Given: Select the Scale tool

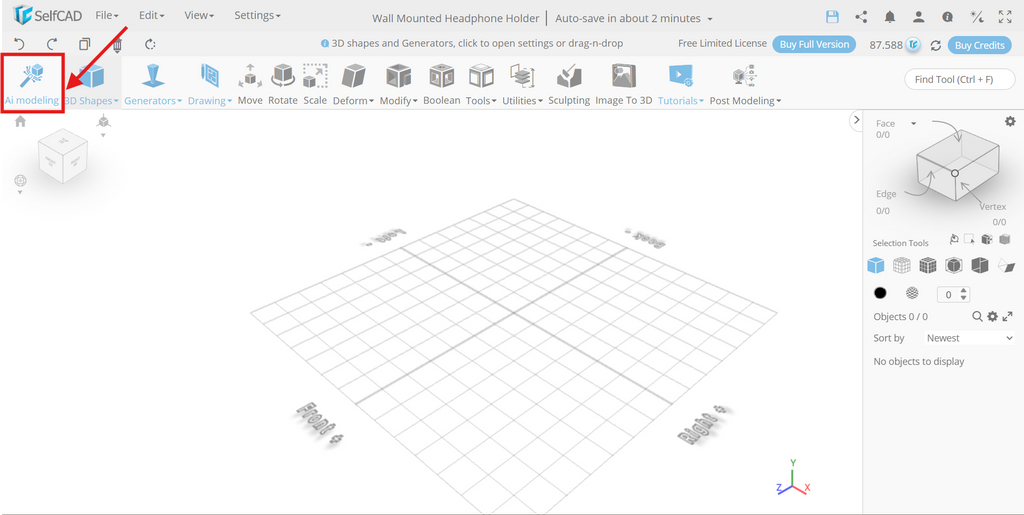Looking at the screenshot, I should click(x=315, y=85).
